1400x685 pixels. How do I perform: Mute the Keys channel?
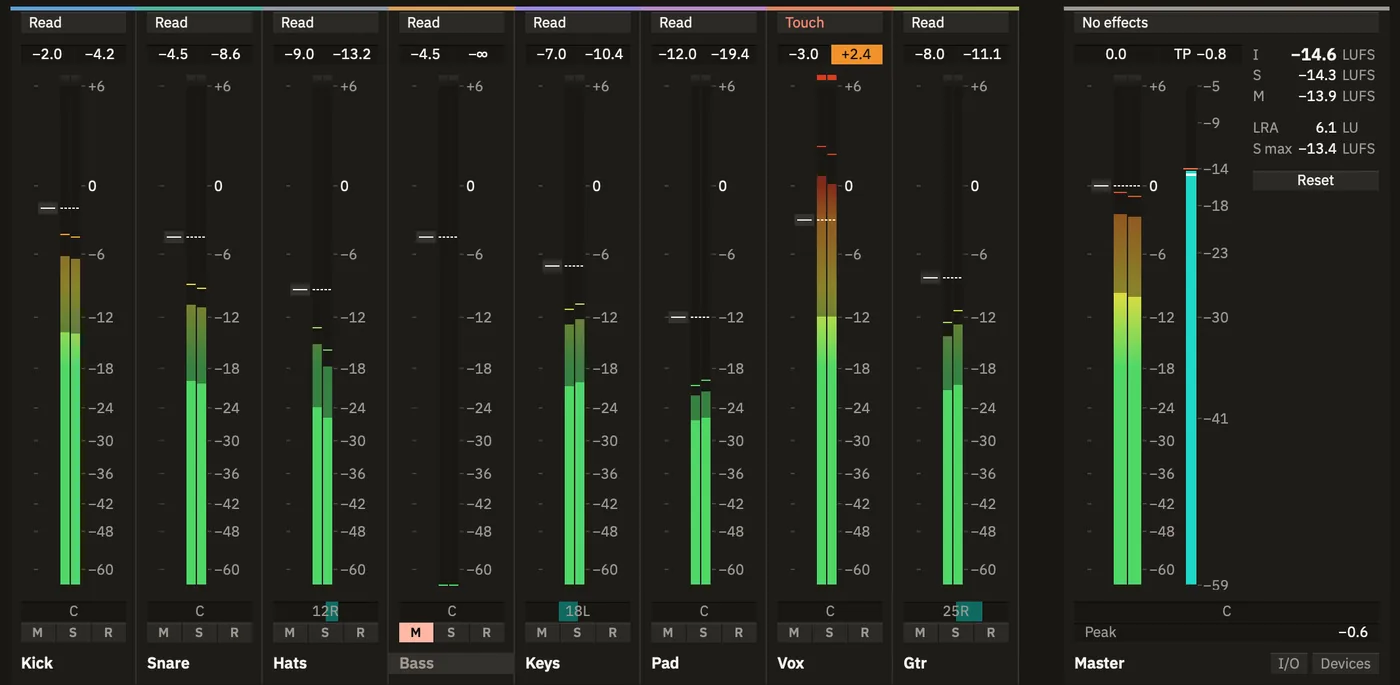coord(541,632)
